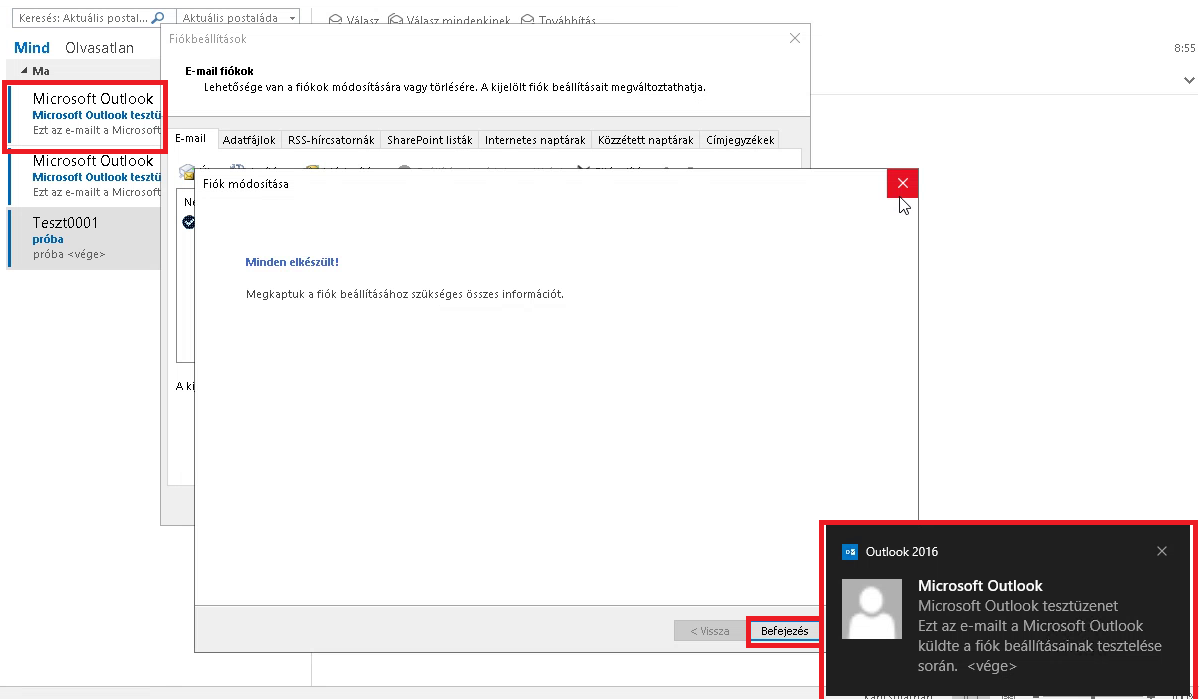Image resolution: width=1199 pixels, height=699 pixels.
Task: Close the Fiók módosítása dialog with red X
Action: (x=902, y=183)
